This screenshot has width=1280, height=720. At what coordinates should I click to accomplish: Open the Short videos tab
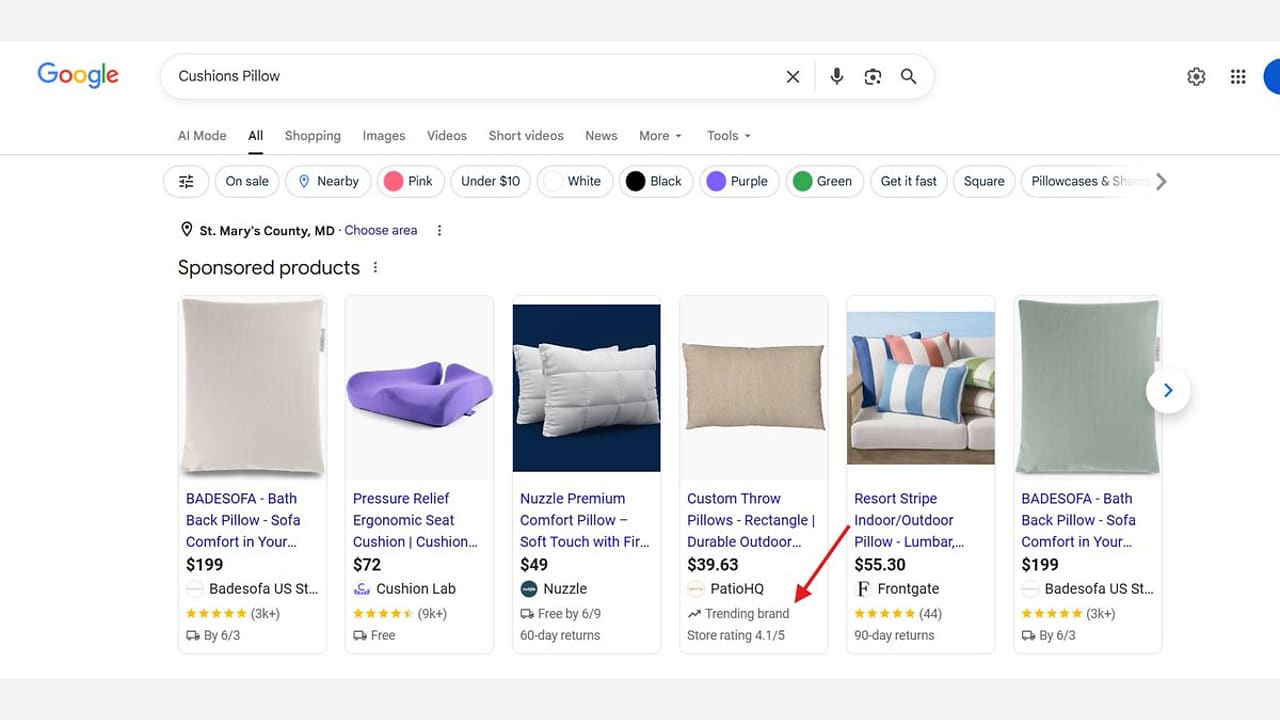[526, 135]
